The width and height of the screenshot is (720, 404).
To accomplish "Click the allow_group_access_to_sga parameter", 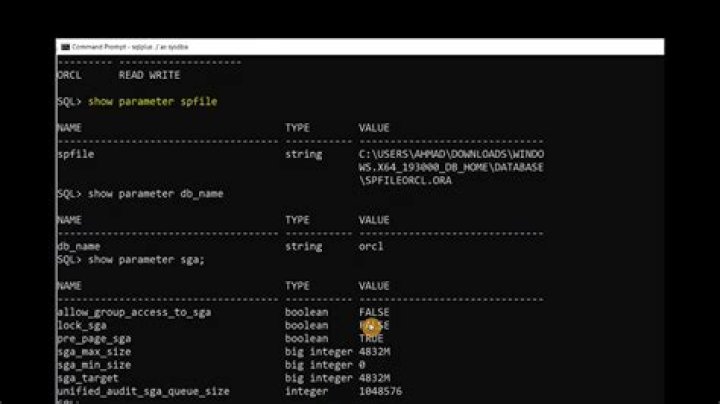I will [x=134, y=313].
